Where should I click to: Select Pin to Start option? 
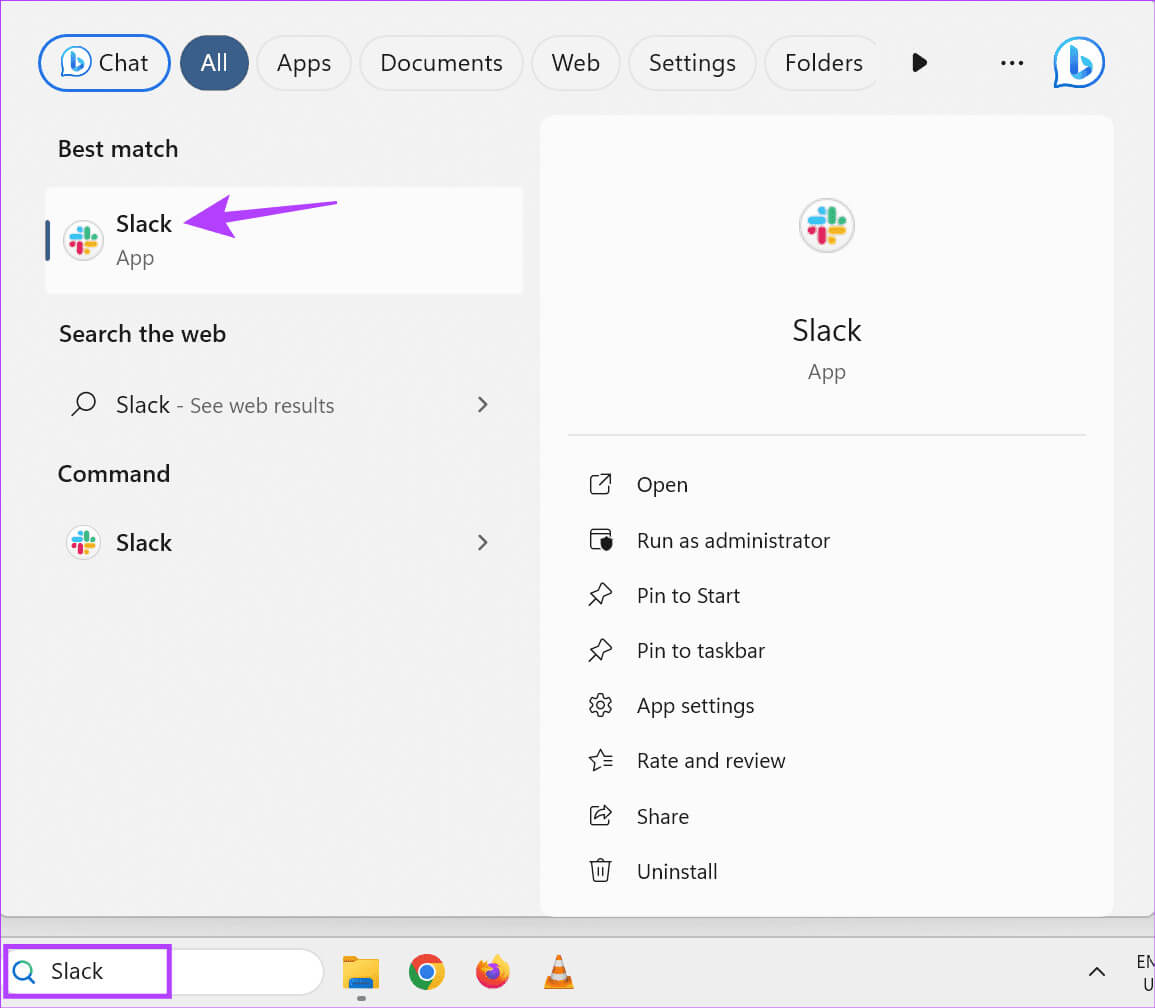coord(689,595)
